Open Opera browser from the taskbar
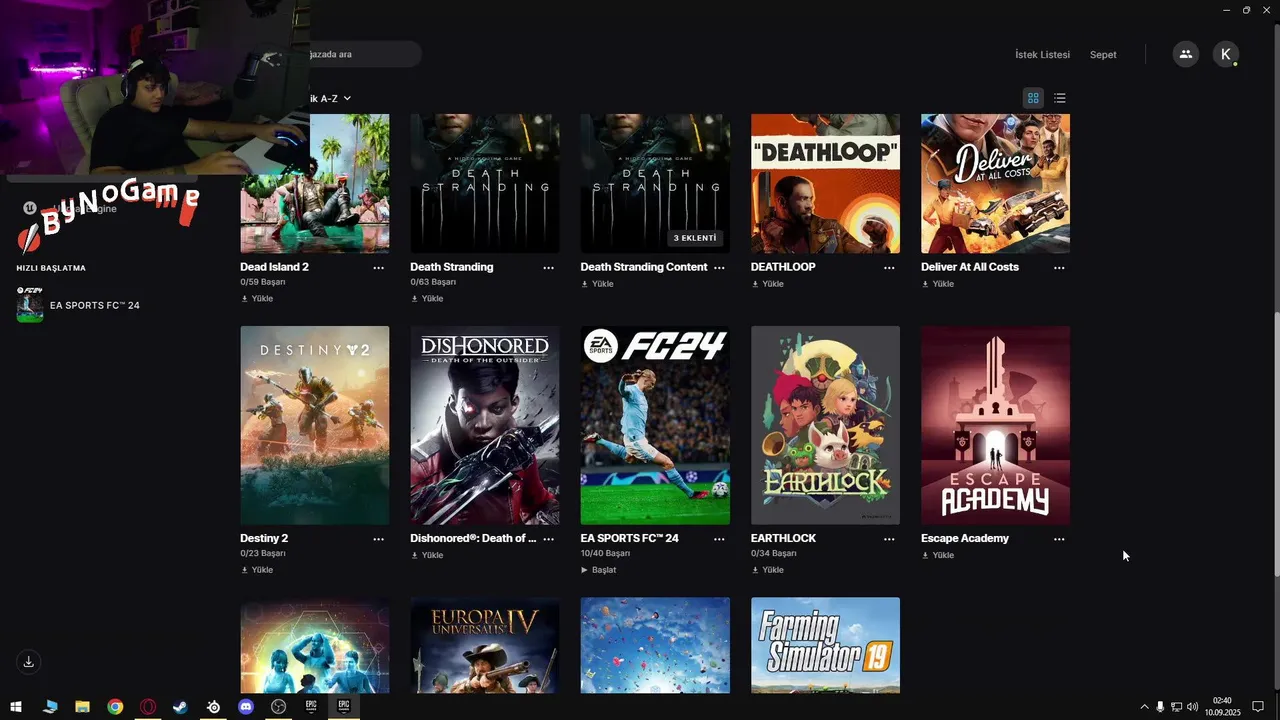Screen dimensions: 1280x720 148,707
